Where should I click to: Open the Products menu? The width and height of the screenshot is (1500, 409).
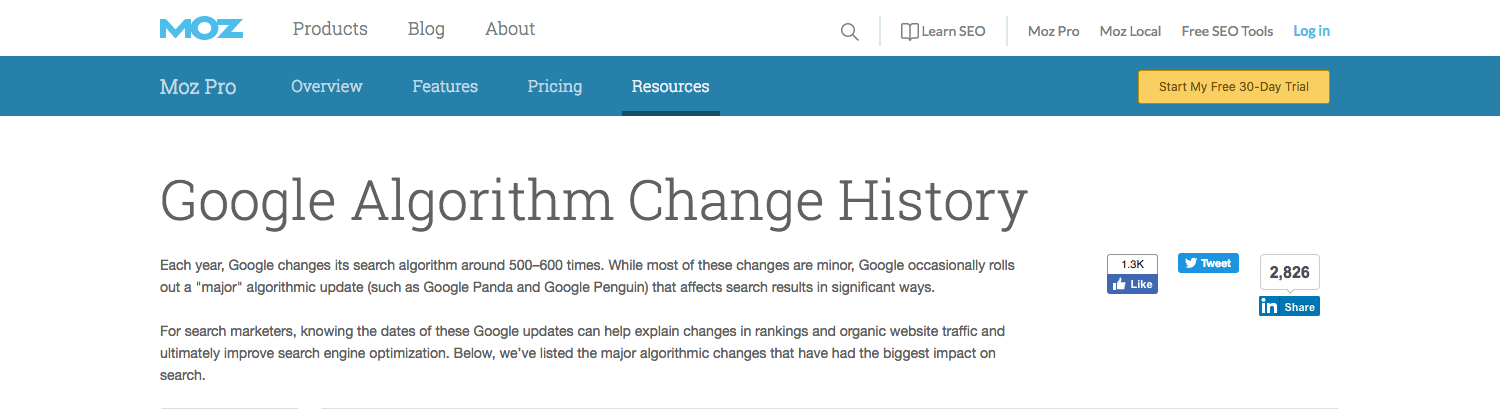click(330, 29)
